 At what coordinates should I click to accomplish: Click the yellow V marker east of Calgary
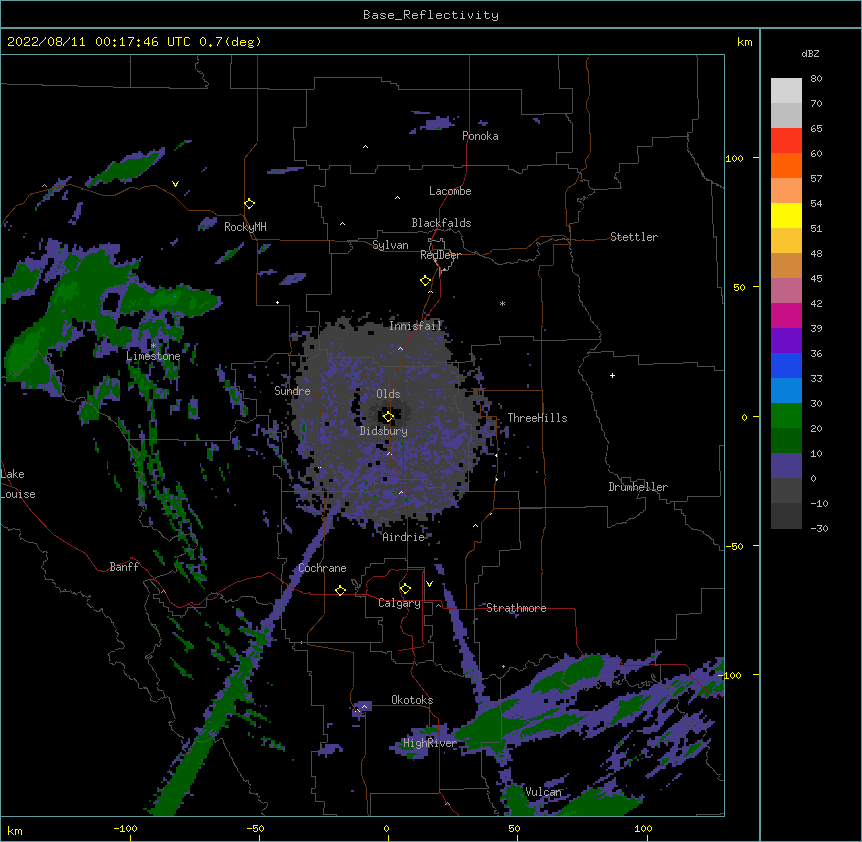click(x=429, y=584)
